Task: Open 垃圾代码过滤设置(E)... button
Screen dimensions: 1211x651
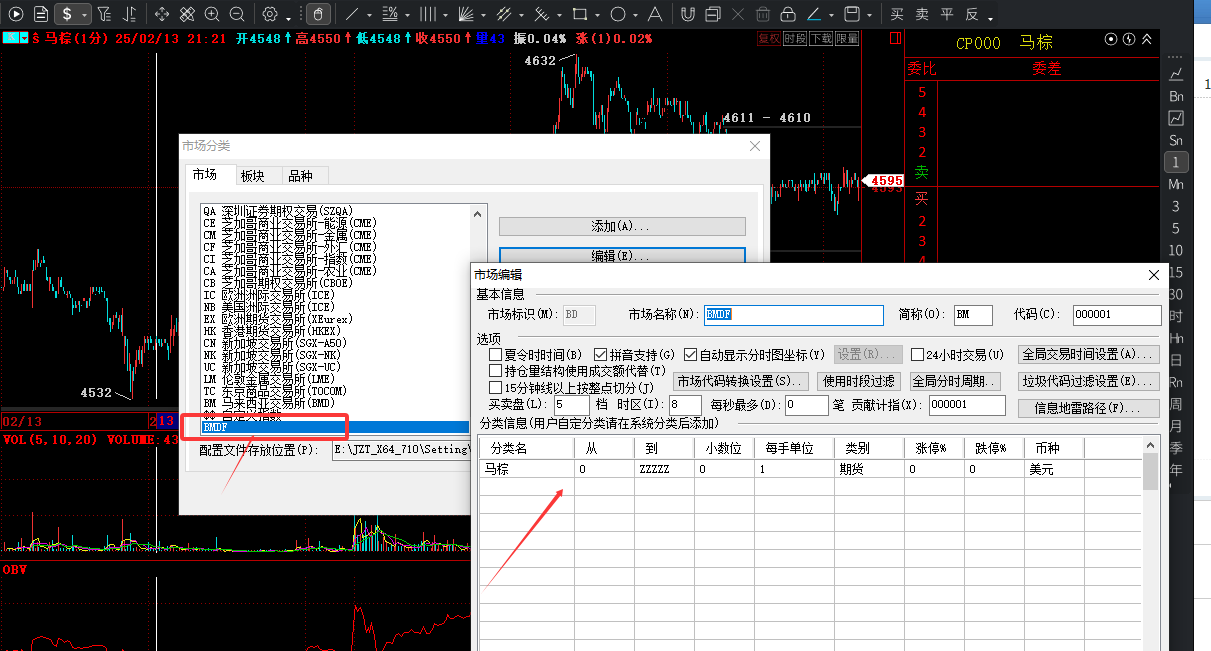Action: pyautogui.click(x=1088, y=381)
